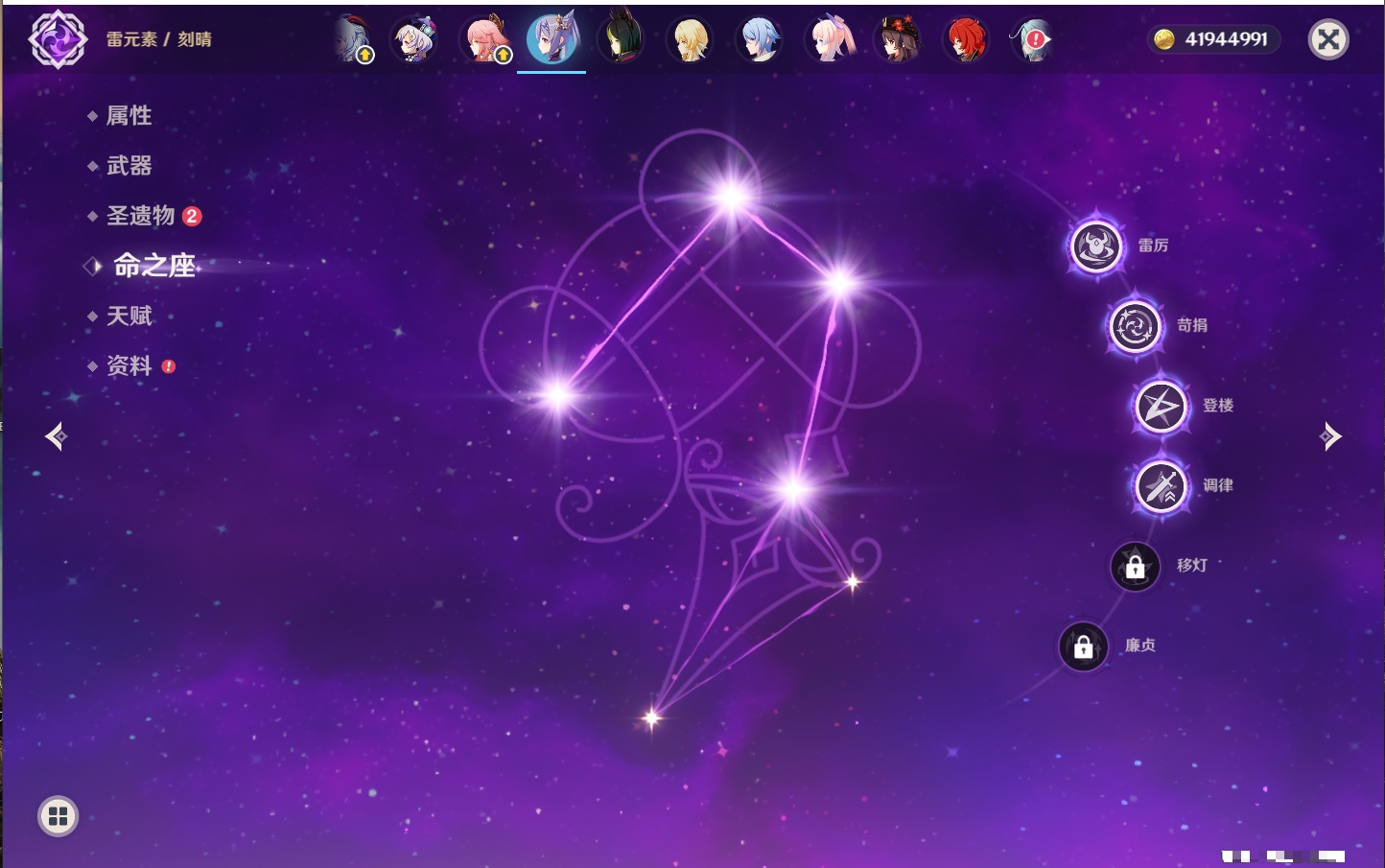
Task: Click the 雷元素 / 刻晴 title text
Action: [159, 39]
